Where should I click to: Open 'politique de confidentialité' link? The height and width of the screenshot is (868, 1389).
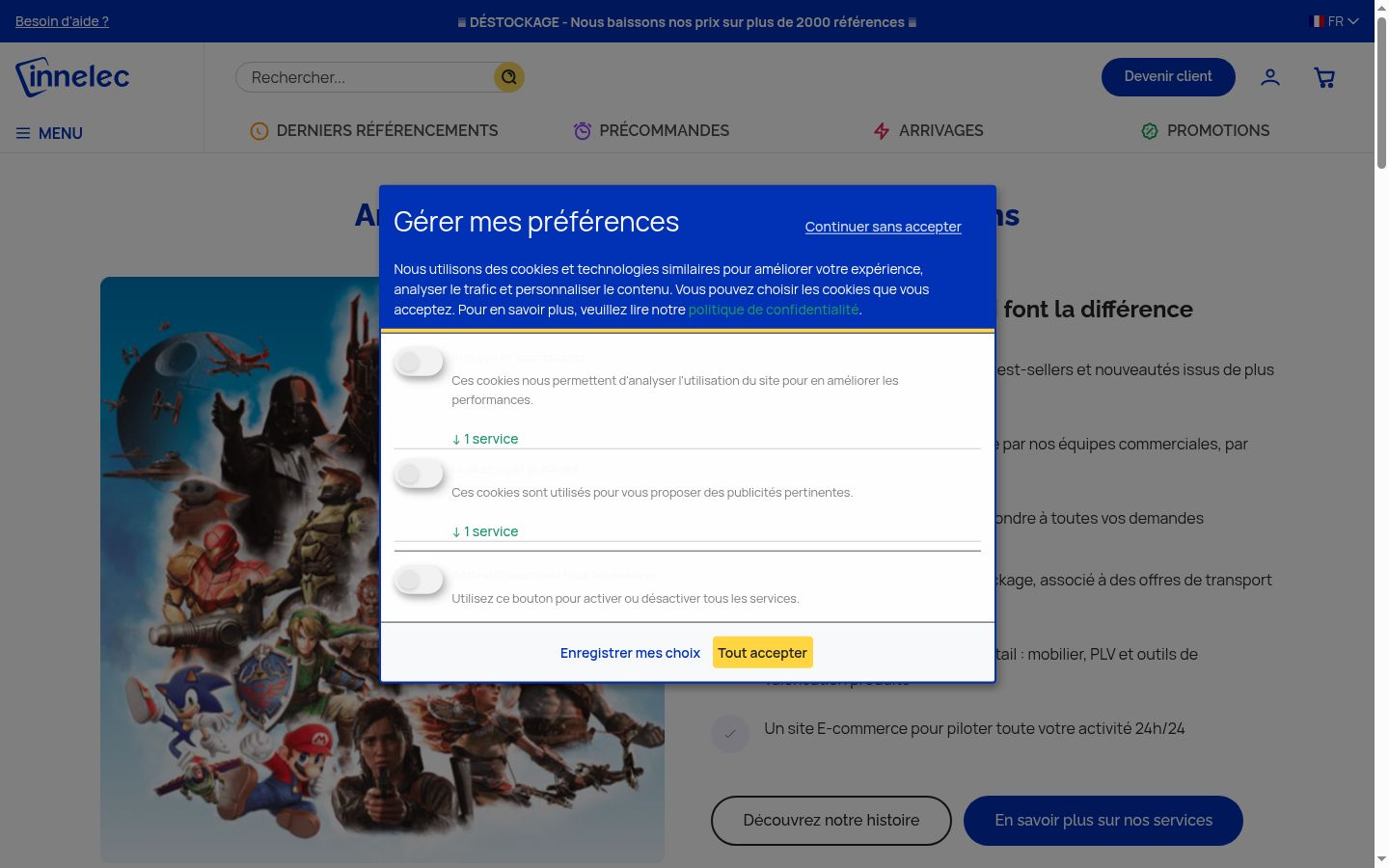[774, 310]
